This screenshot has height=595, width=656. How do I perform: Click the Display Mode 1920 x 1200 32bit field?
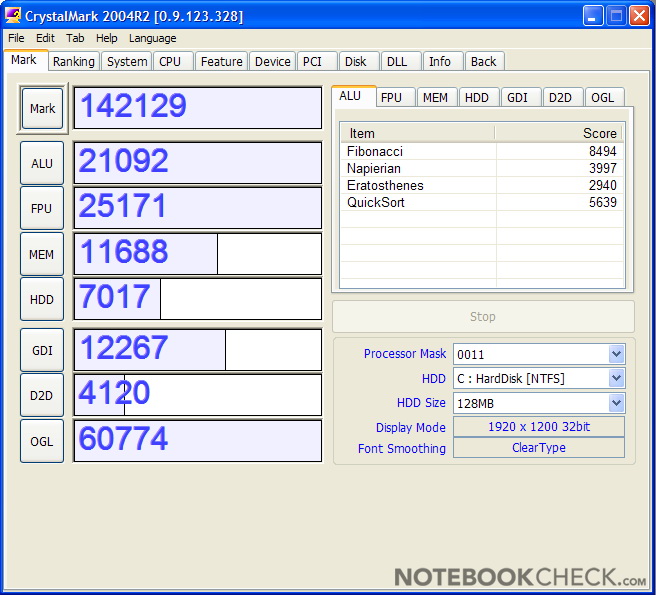tap(539, 426)
